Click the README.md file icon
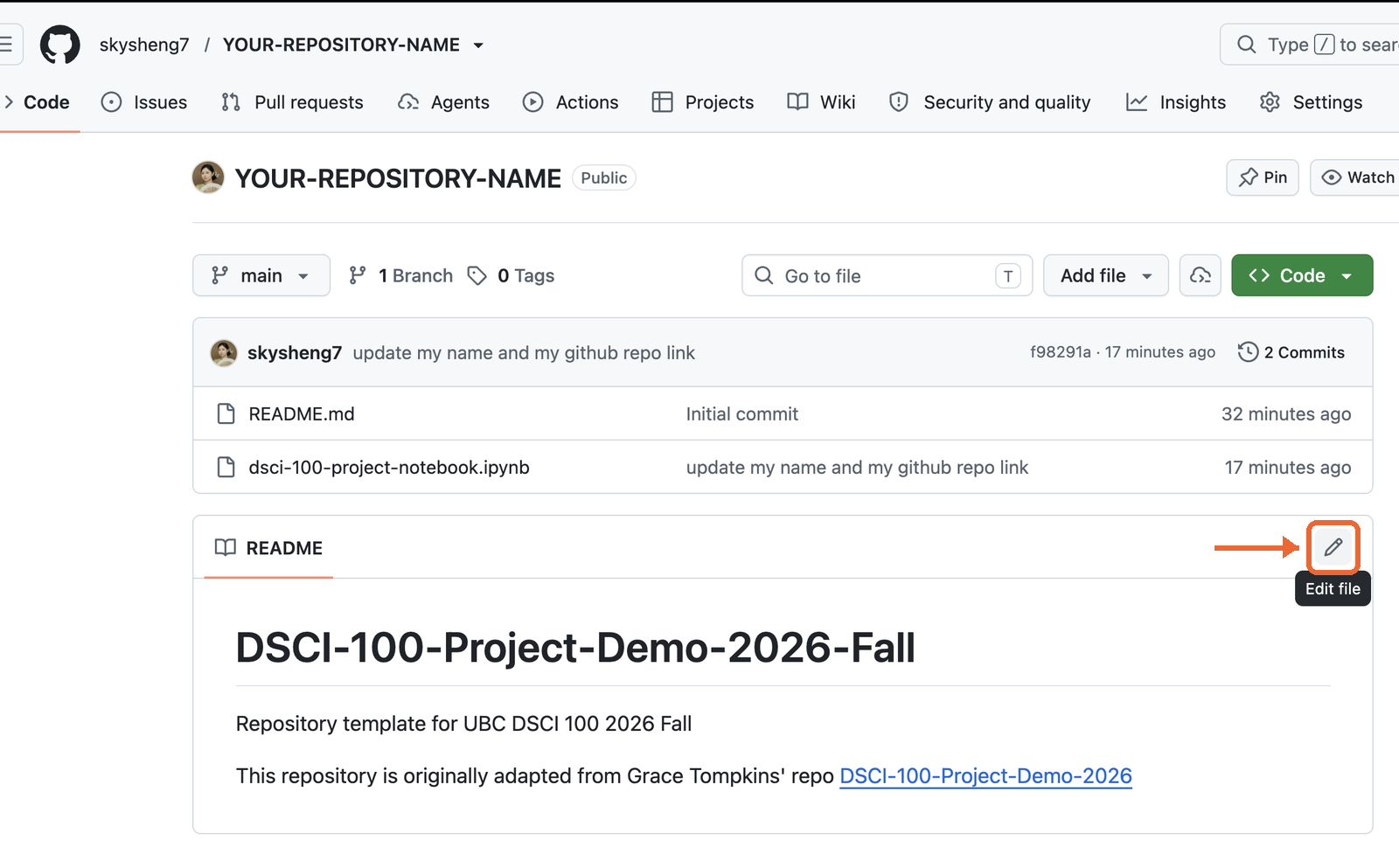Viewport: 1399px width, 868px height. click(226, 413)
